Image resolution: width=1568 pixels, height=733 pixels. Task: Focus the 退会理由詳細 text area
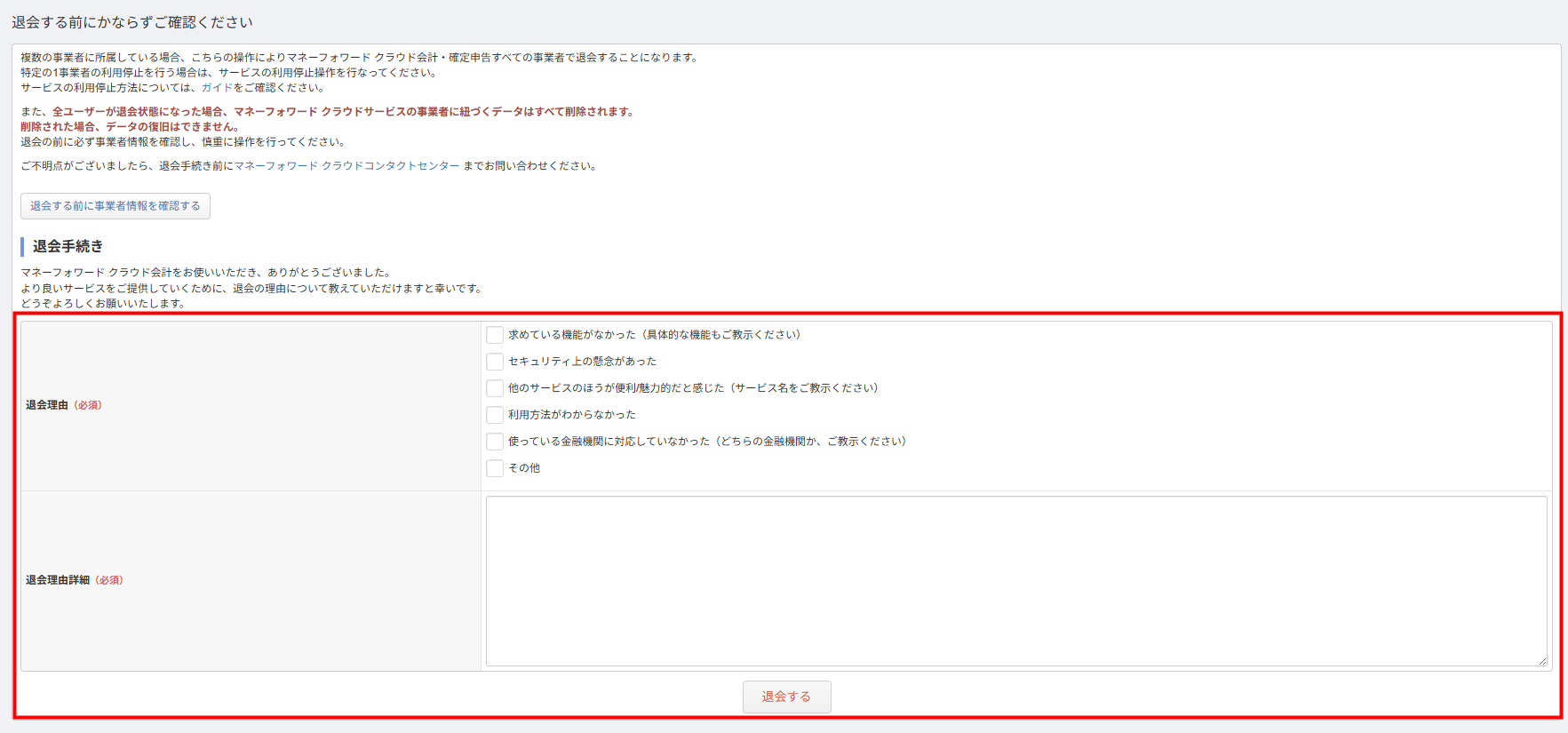tap(1015, 581)
